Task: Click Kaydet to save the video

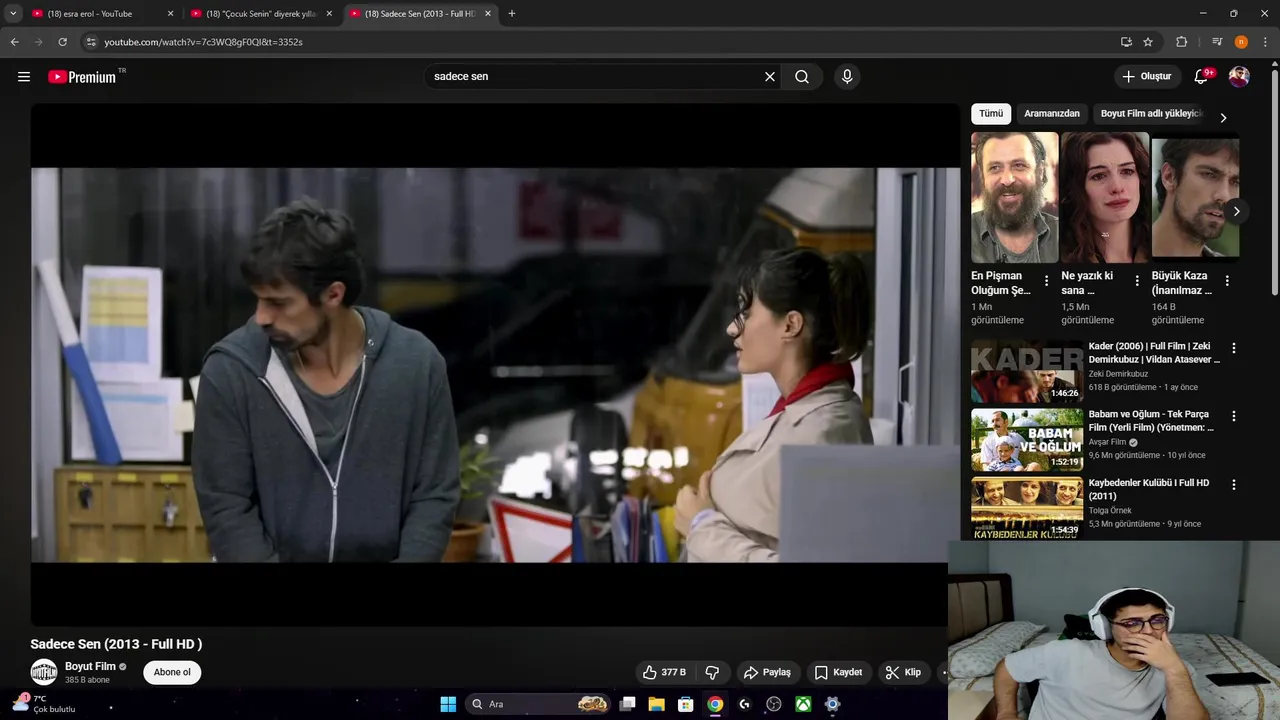Action: [x=838, y=672]
